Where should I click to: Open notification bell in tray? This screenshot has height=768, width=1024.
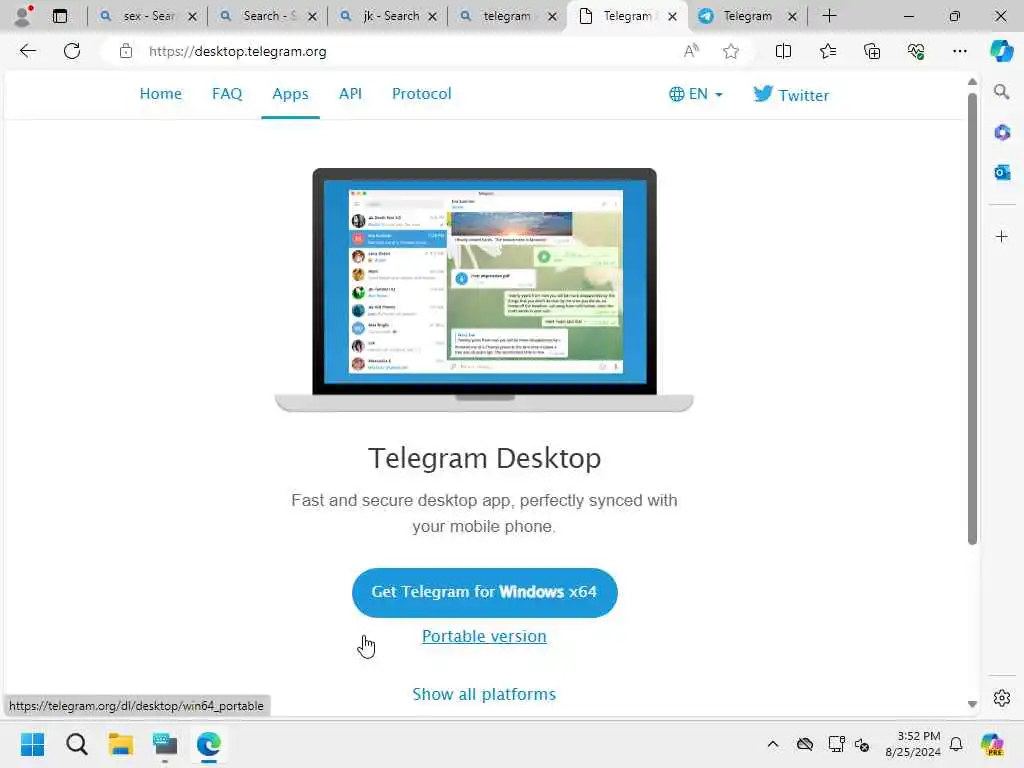tap(956, 744)
